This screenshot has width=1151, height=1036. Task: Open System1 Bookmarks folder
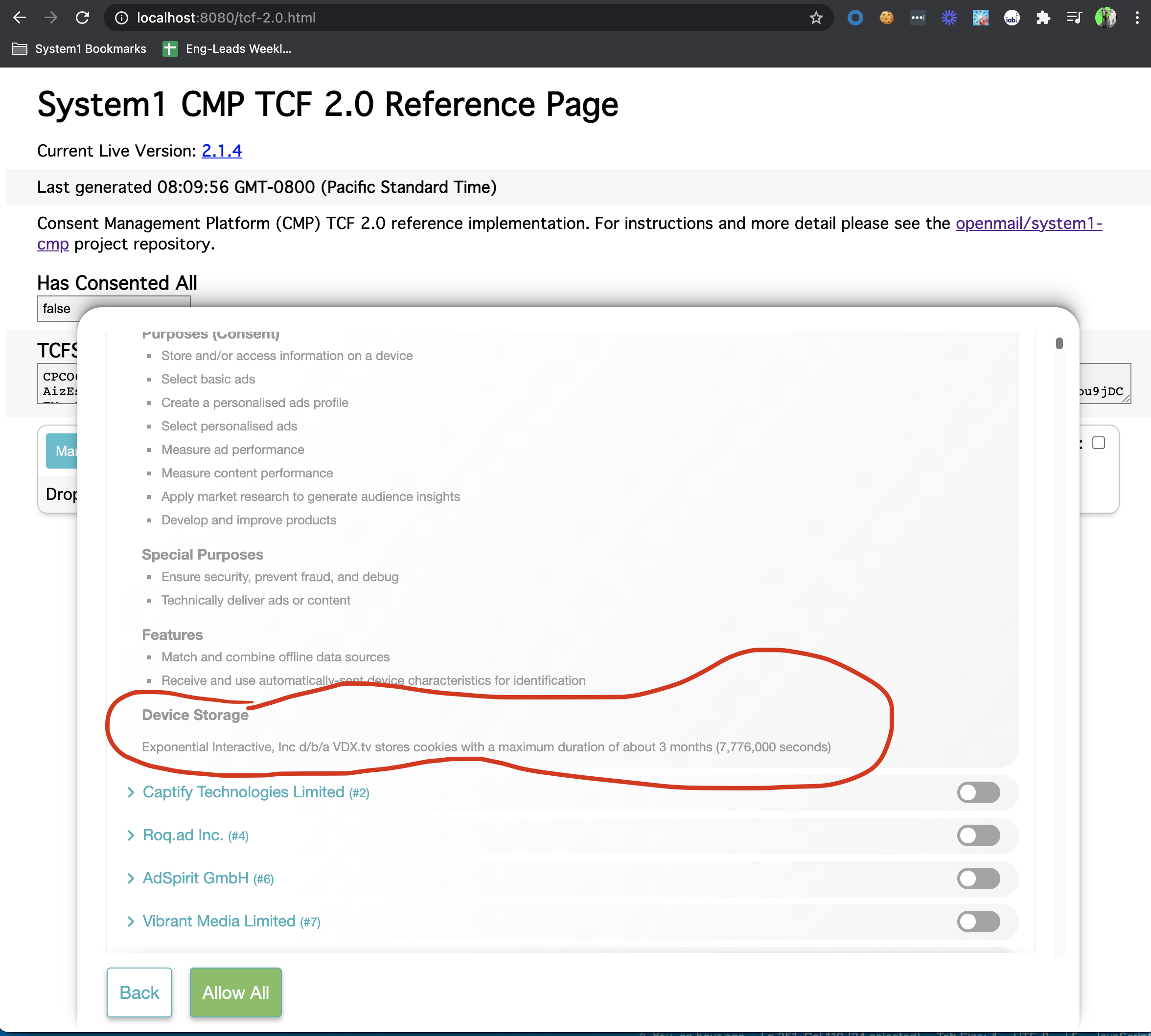79,49
